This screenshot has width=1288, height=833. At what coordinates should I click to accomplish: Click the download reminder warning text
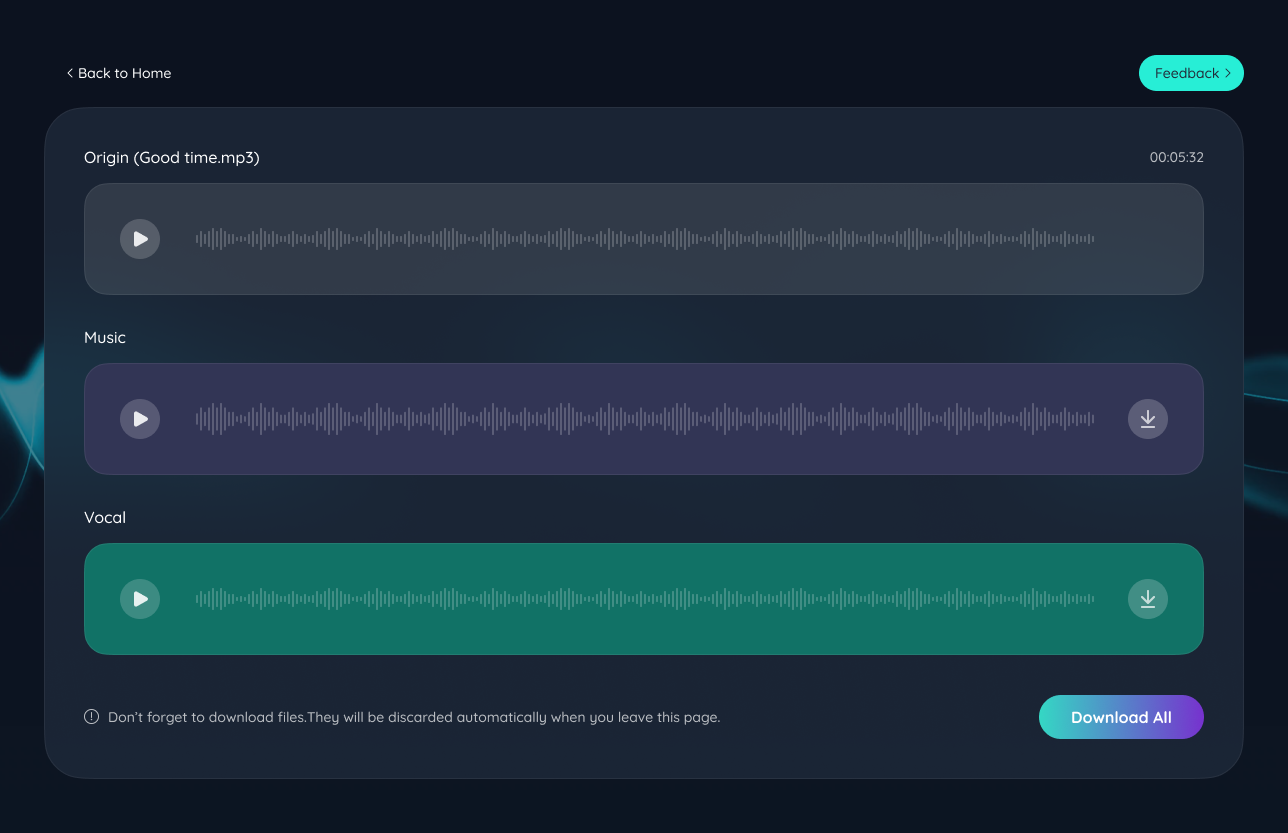414,717
